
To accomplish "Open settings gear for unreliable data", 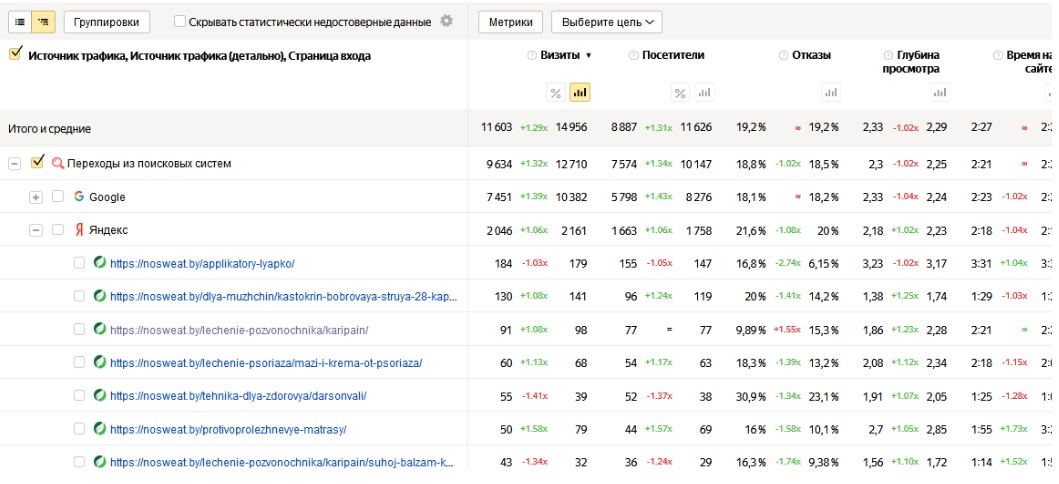I will click(447, 21).
